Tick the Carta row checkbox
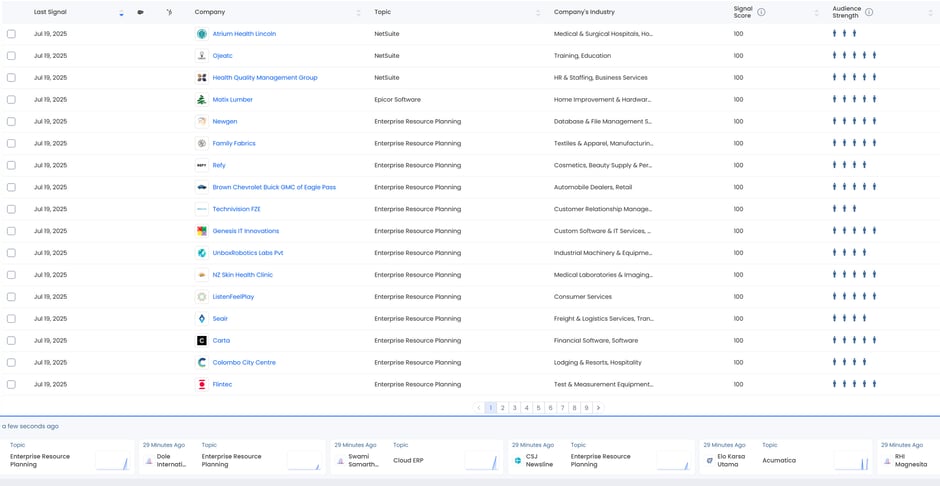The image size is (940, 486). [x=11, y=340]
